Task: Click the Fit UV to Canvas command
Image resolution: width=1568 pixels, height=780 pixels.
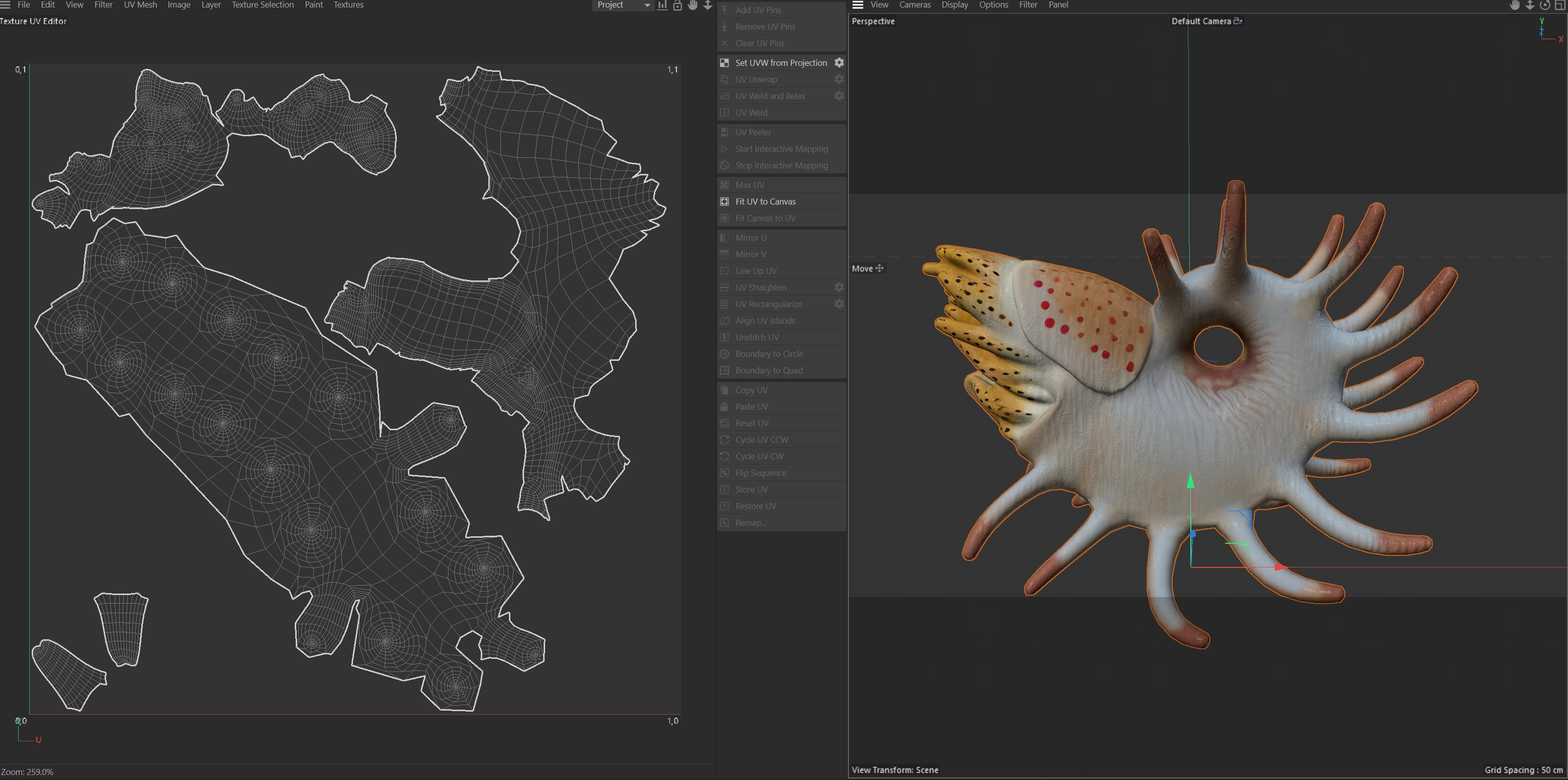Action: point(765,202)
